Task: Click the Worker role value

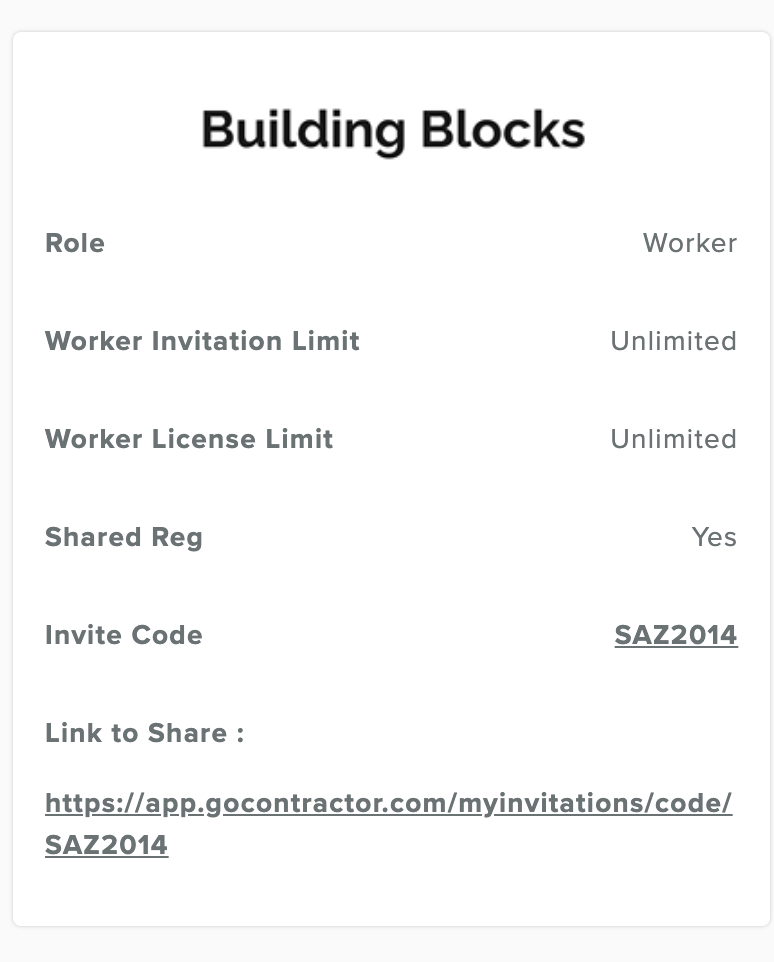Action: click(690, 243)
